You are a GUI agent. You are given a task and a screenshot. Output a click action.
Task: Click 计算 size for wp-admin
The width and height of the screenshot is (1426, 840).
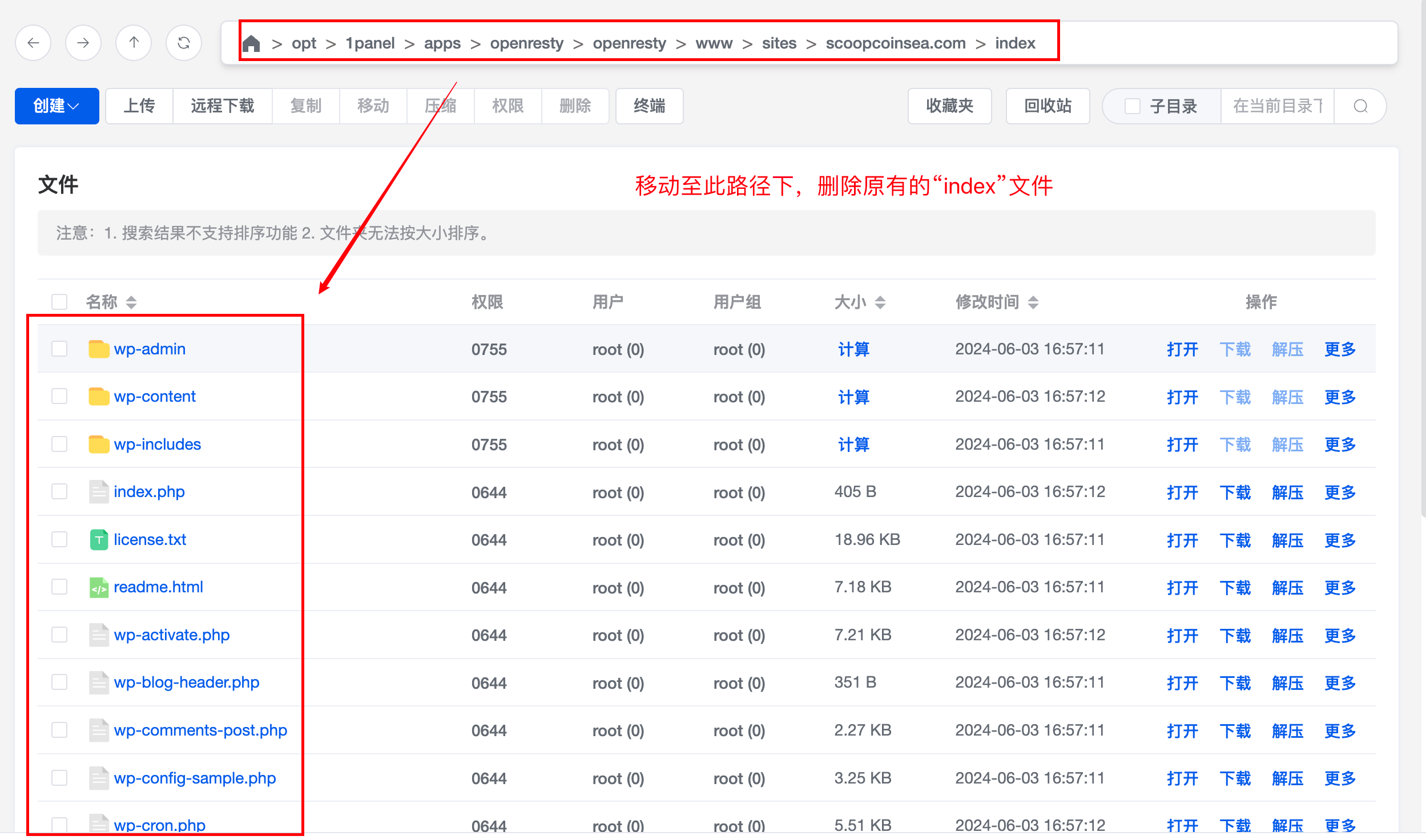[854, 349]
